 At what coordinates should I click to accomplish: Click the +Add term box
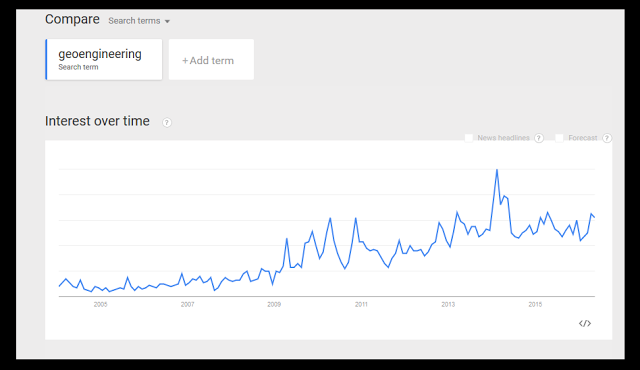click(211, 60)
